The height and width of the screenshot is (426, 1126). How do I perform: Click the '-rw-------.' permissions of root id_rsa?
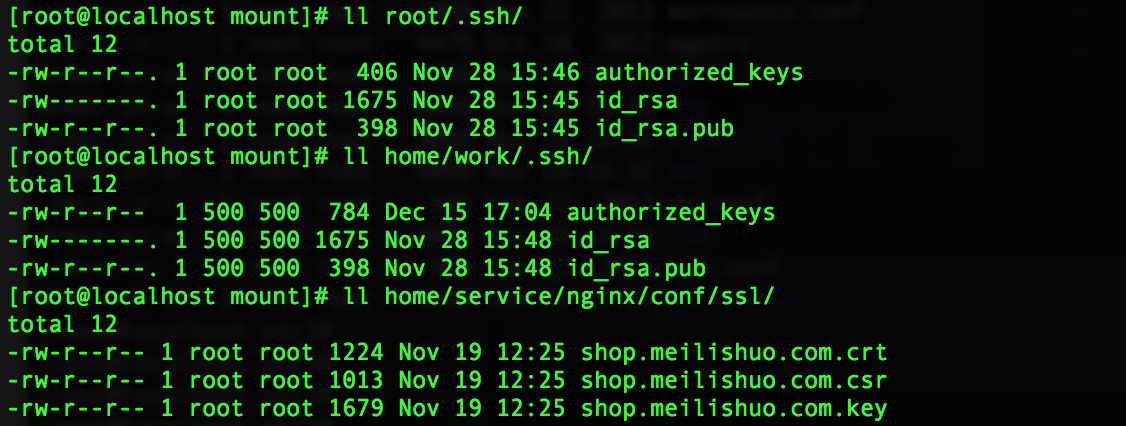pyautogui.click(x=83, y=101)
